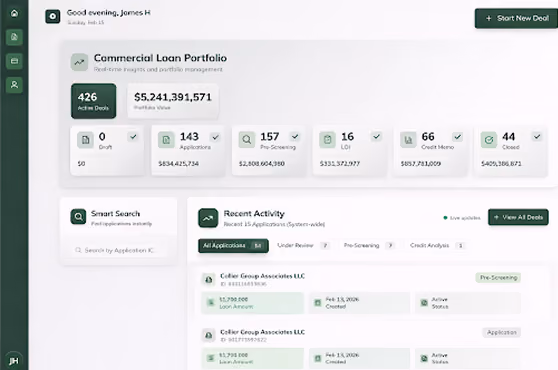Screen dimensions: 558x370
Task: Click the JH avatar at sidebar bottom
Action: pyautogui.click(x=14, y=361)
